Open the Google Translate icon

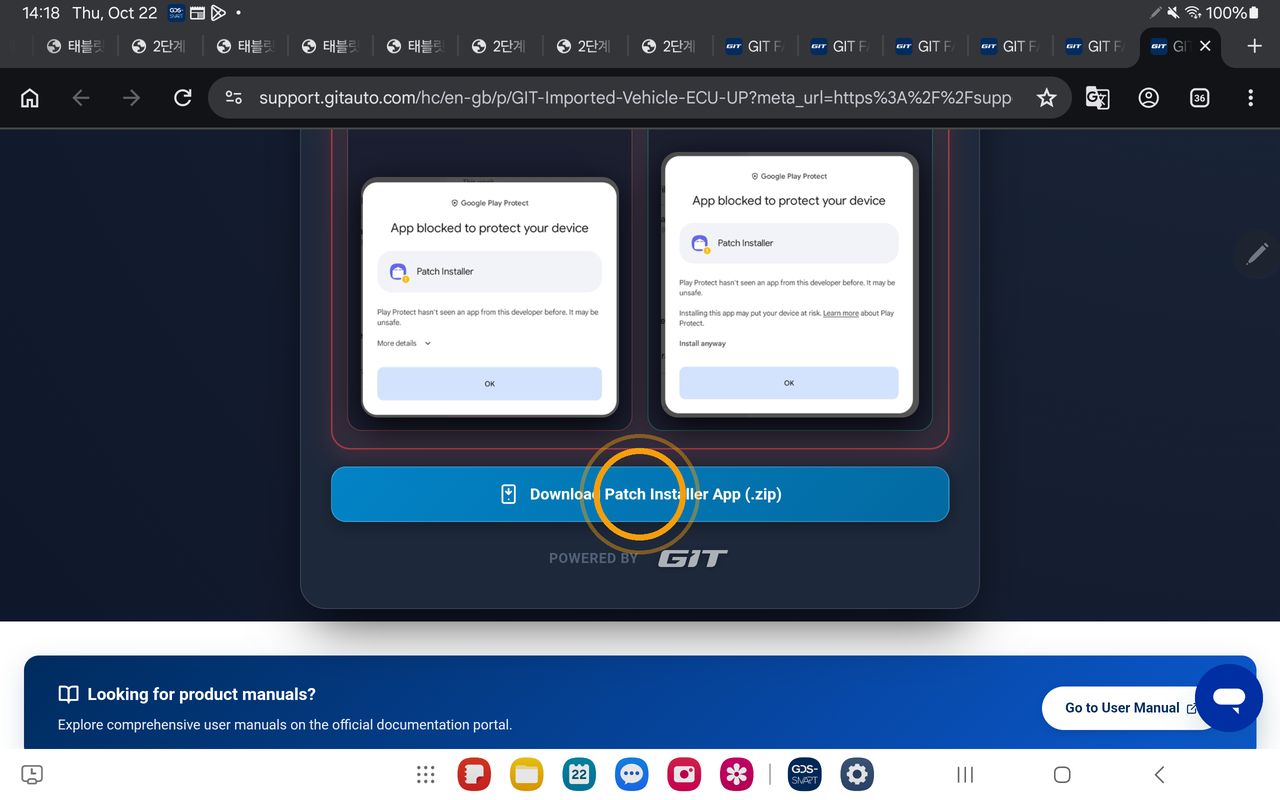click(1098, 98)
